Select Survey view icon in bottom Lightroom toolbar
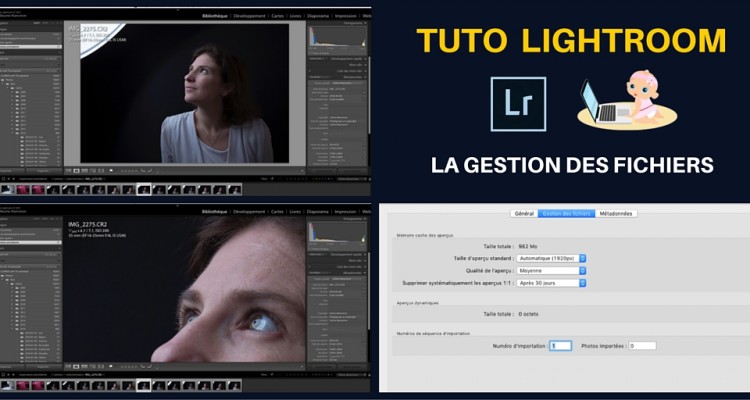The height and width of the screenshot is (400, 750). tap(93, 367)
